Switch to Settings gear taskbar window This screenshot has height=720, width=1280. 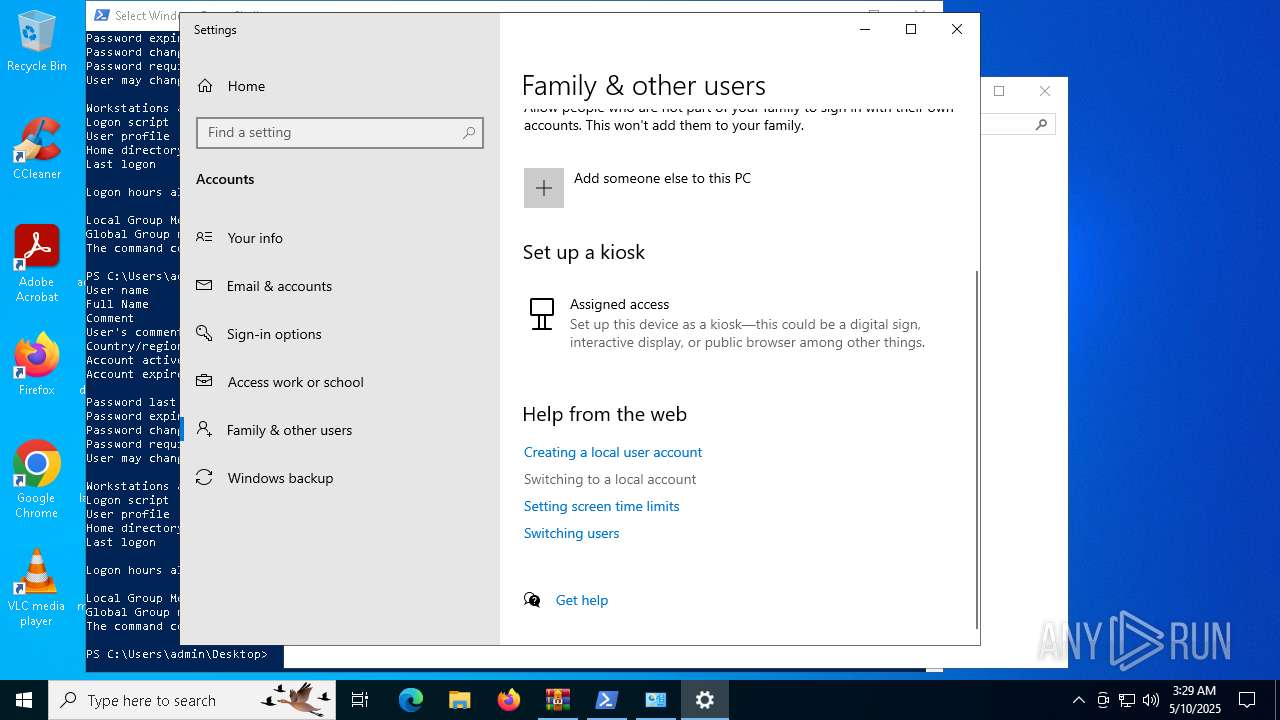pyautogui.click(x=705, y=700)
